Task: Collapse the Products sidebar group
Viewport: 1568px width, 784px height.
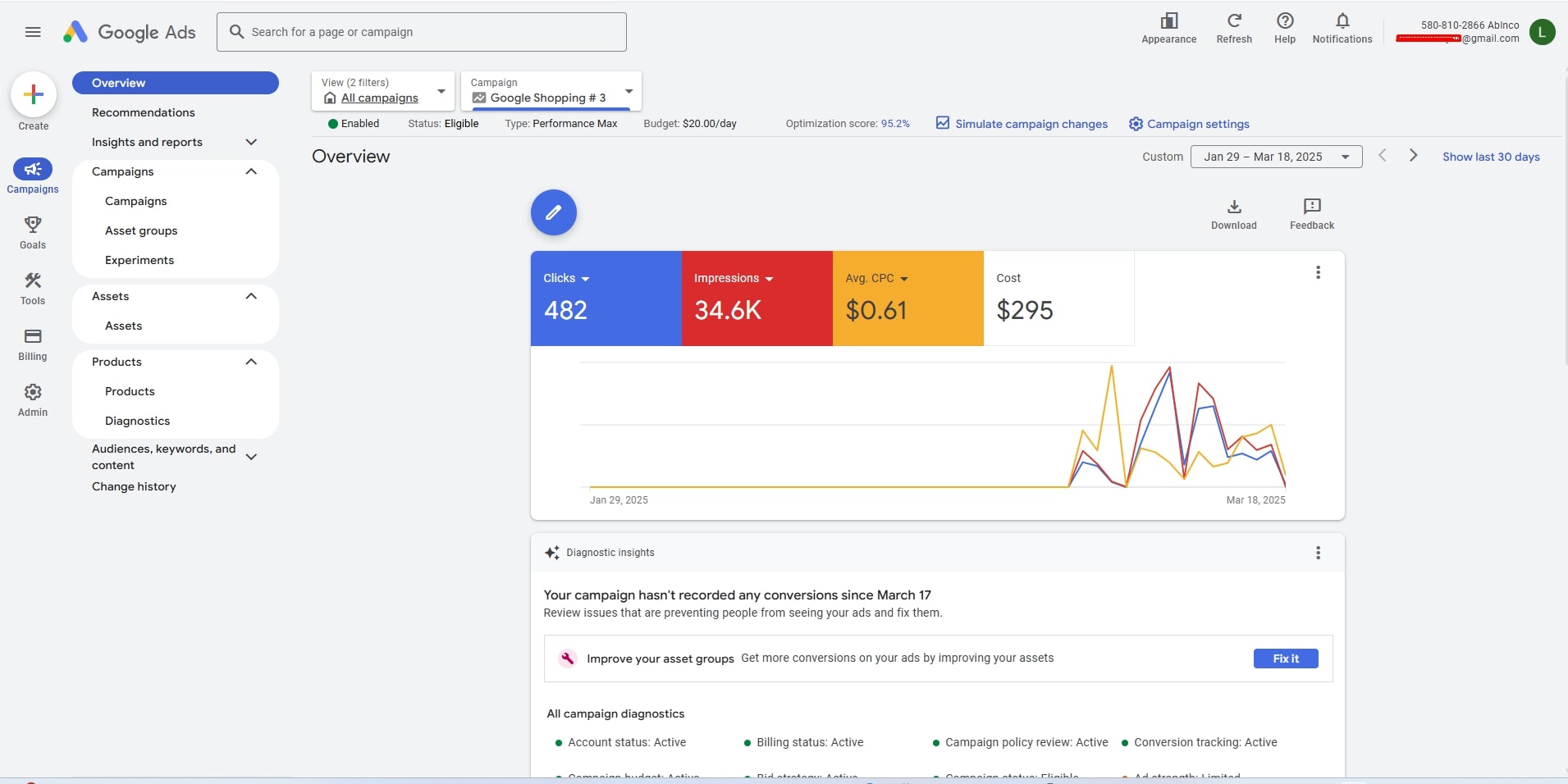Action: [x=251, y=362]
